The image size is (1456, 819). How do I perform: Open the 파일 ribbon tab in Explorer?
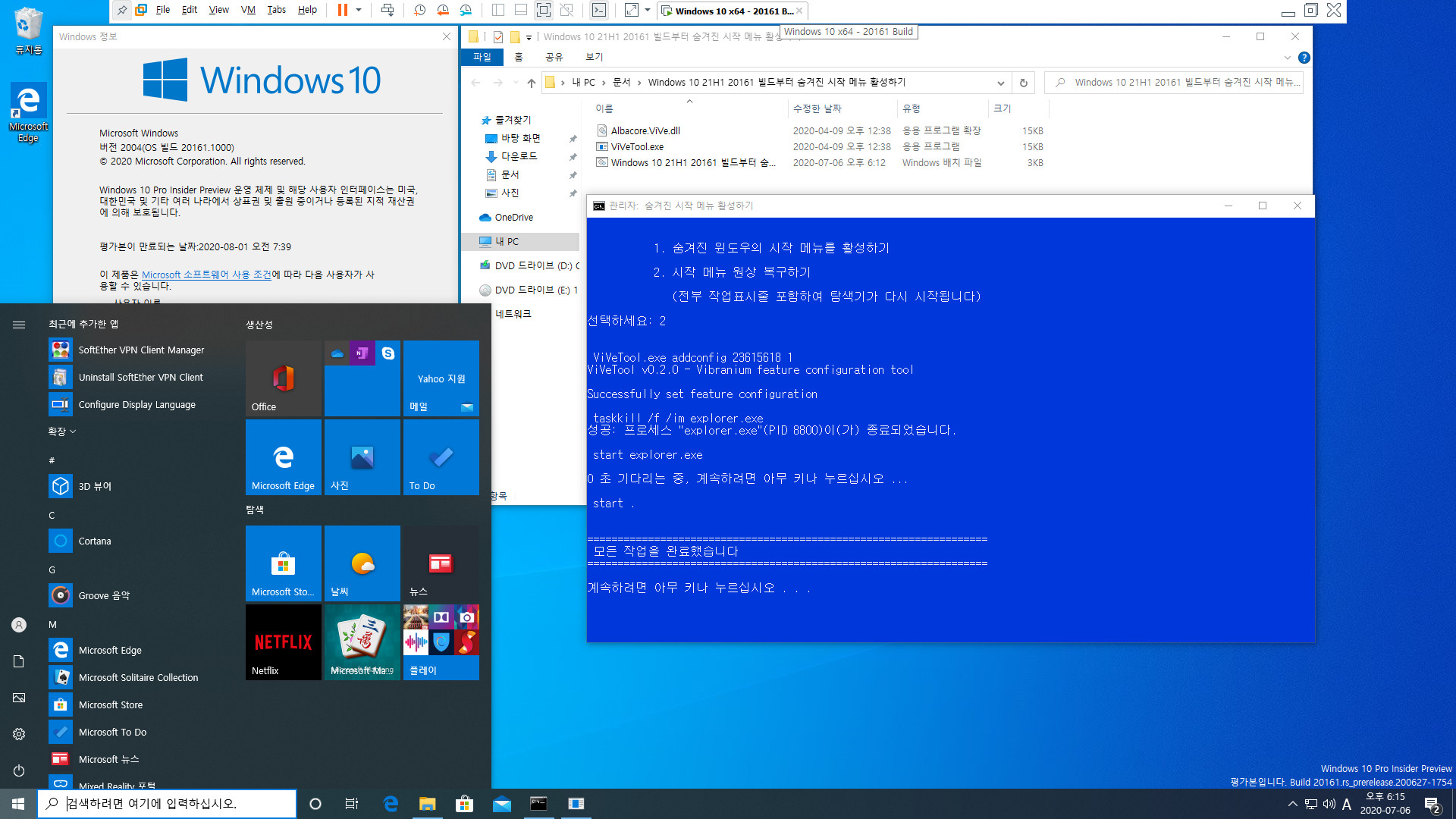[x=482, y=57]
